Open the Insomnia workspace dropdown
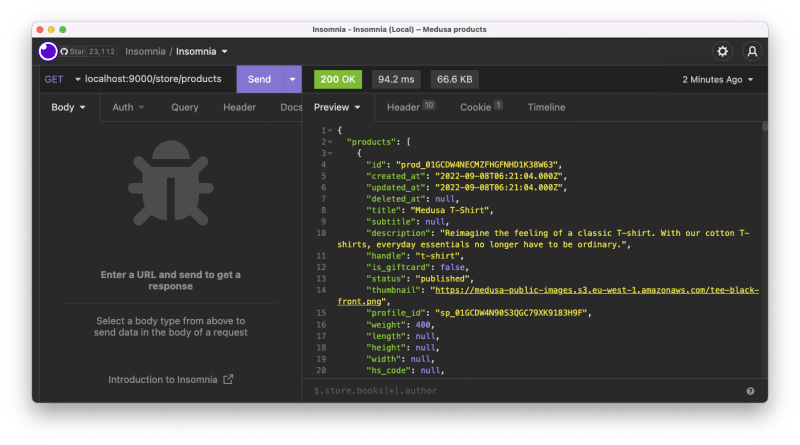The height and width of the screenshot is (445, 800). coord(202,52)
